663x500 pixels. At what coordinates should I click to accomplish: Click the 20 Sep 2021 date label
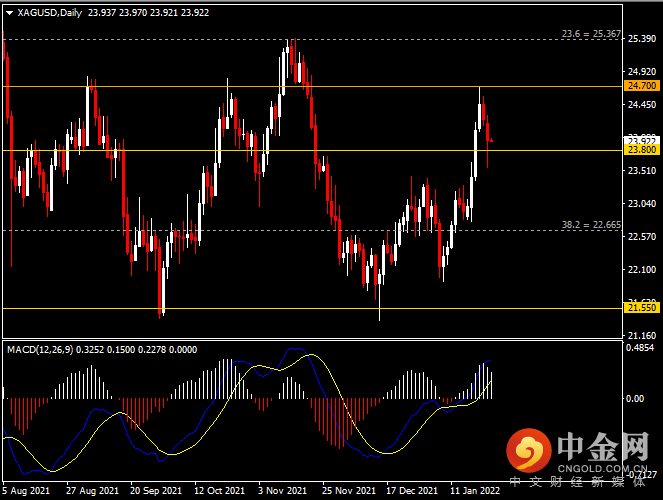pyautogui.click(x=156, y=491)
